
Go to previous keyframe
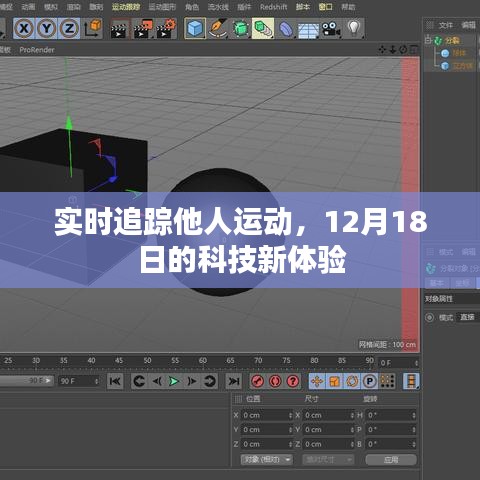click(139, 381)
